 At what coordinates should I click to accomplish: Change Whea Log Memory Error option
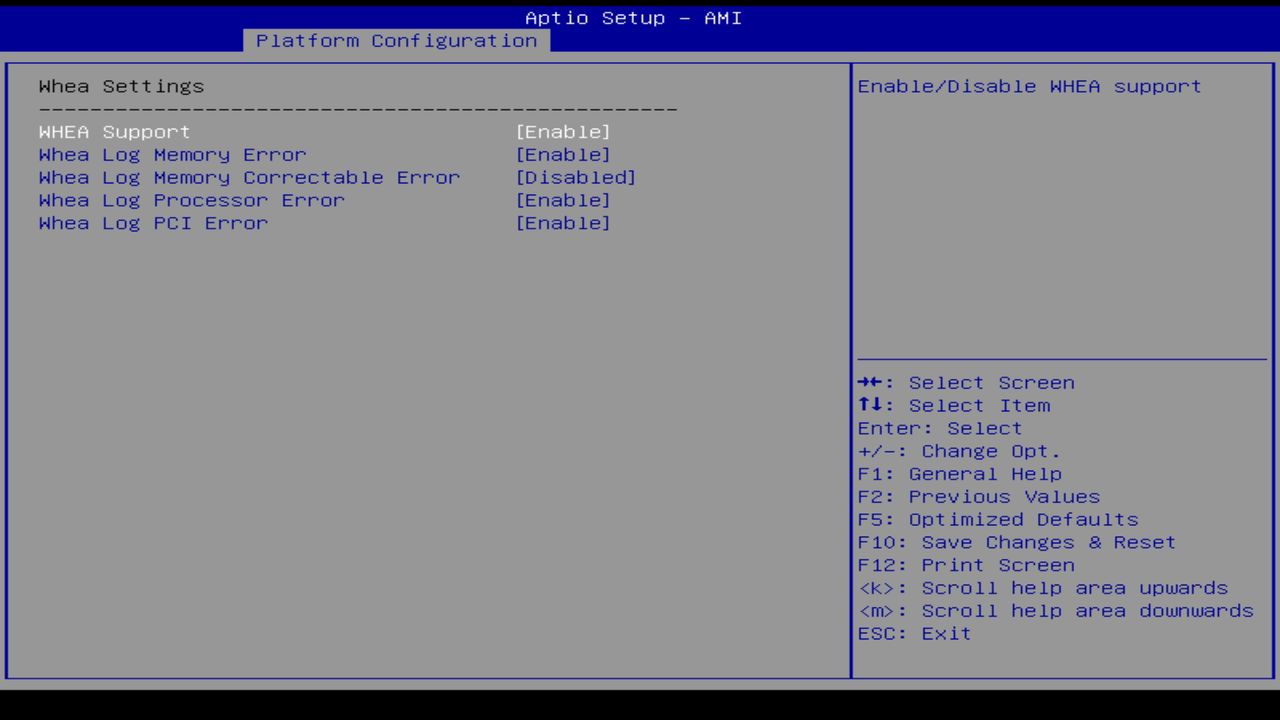pos(171,154)
